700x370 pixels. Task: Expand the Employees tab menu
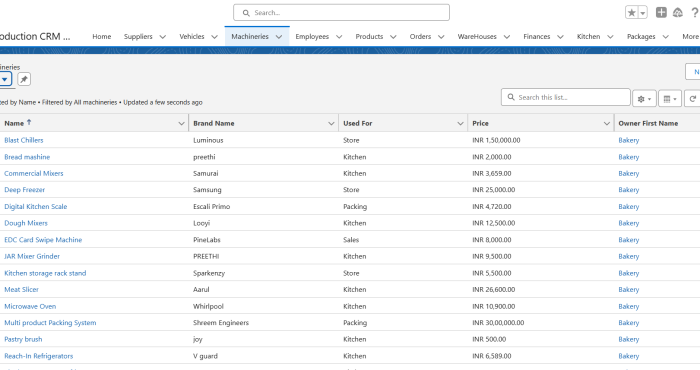pos(339,37)
